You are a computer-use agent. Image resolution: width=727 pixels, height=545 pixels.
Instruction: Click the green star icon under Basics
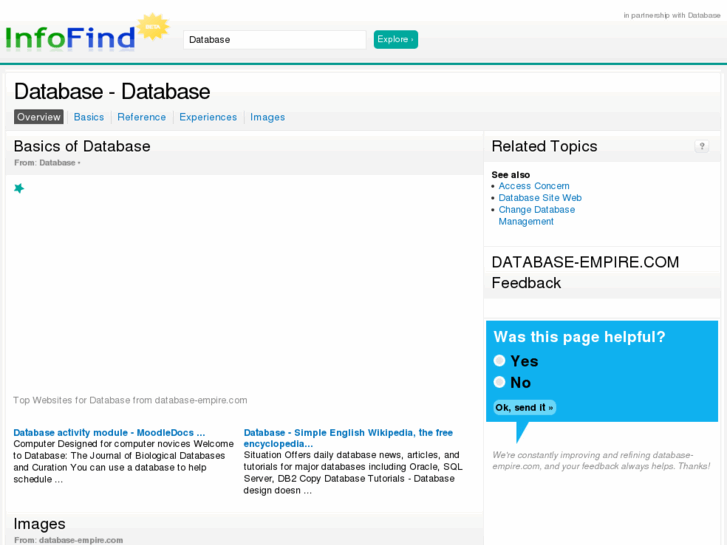(x=19, y=188)
